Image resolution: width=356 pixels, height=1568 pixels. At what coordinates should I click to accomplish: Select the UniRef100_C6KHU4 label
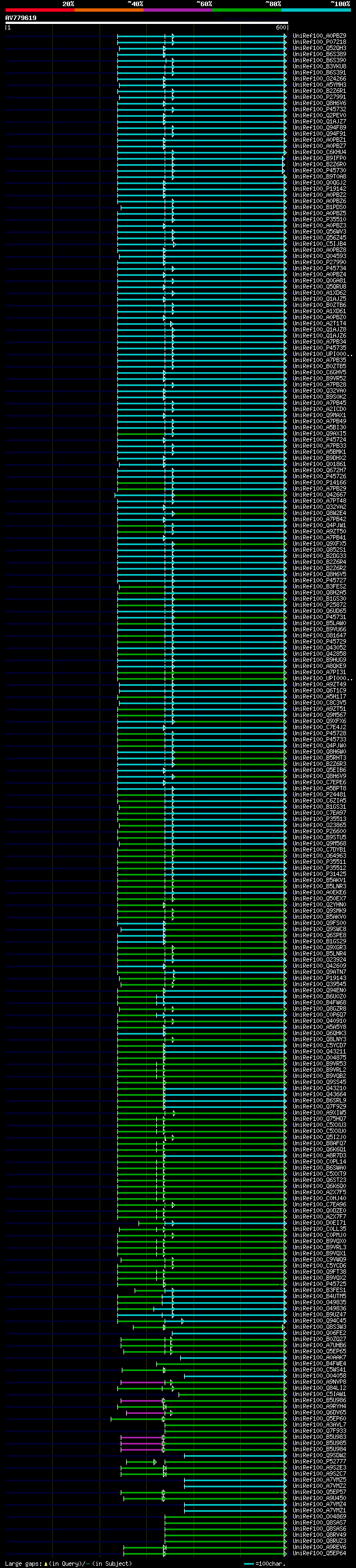319,152
